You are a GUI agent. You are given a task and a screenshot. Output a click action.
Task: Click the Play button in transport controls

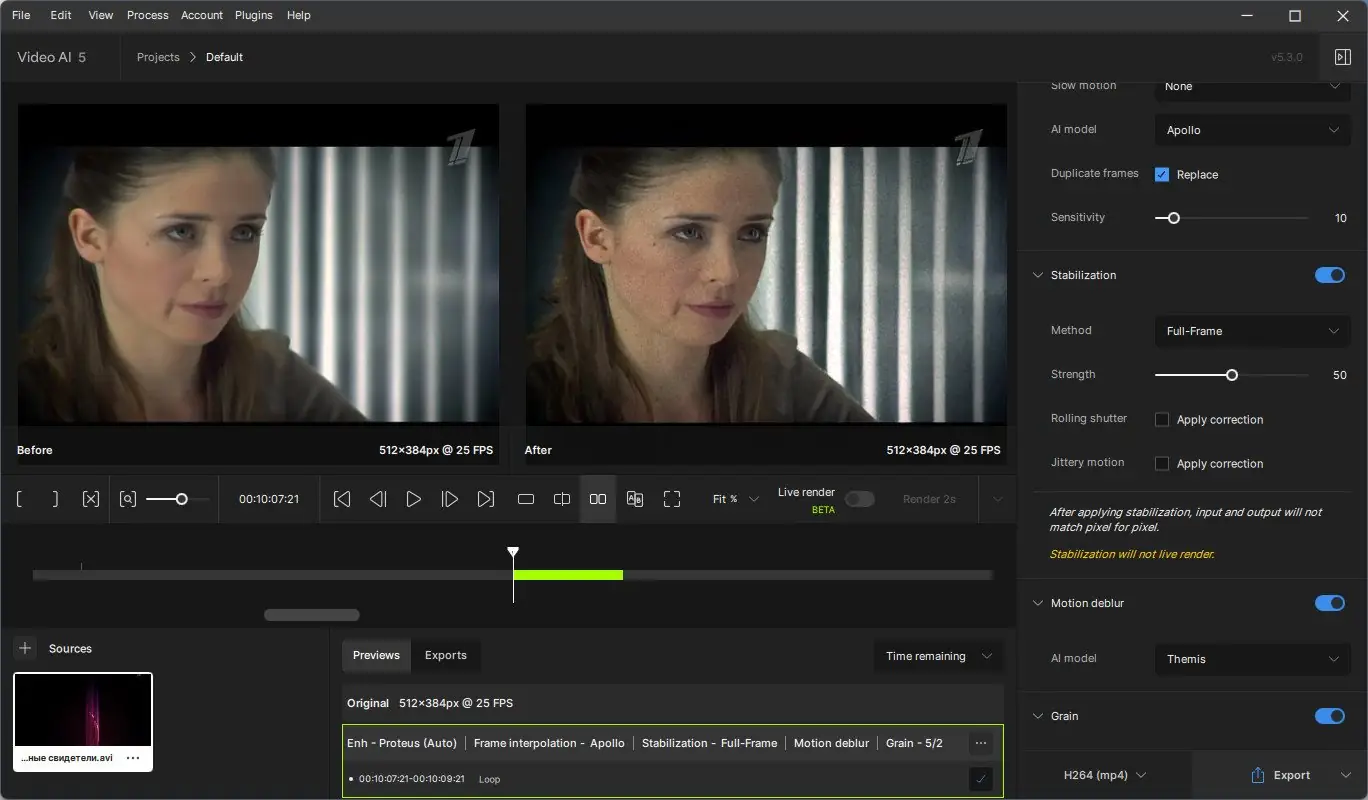pyautogui.click(x=413, y=499)
